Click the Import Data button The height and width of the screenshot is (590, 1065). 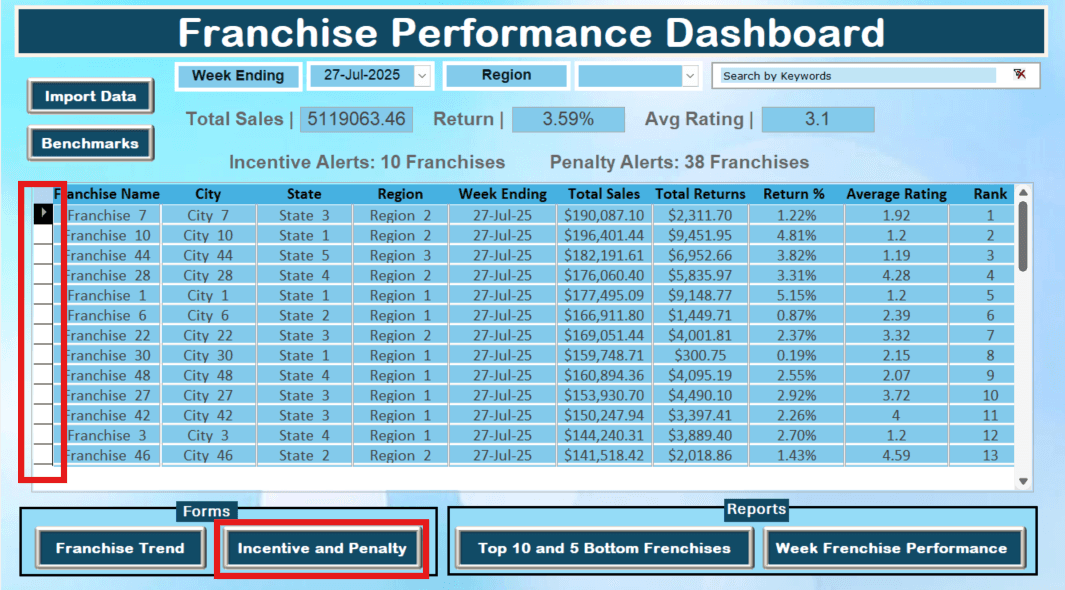pos(90,96)
